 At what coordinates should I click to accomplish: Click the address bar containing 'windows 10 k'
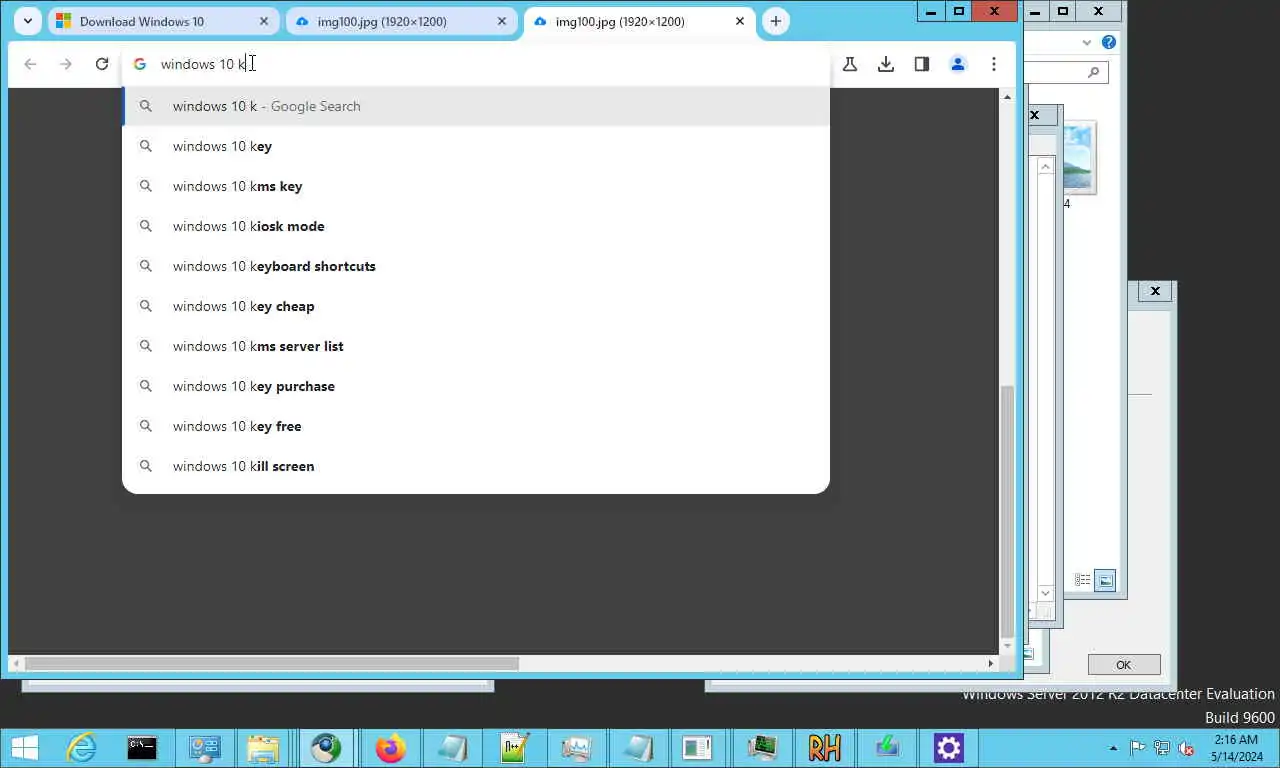(476, 64)
